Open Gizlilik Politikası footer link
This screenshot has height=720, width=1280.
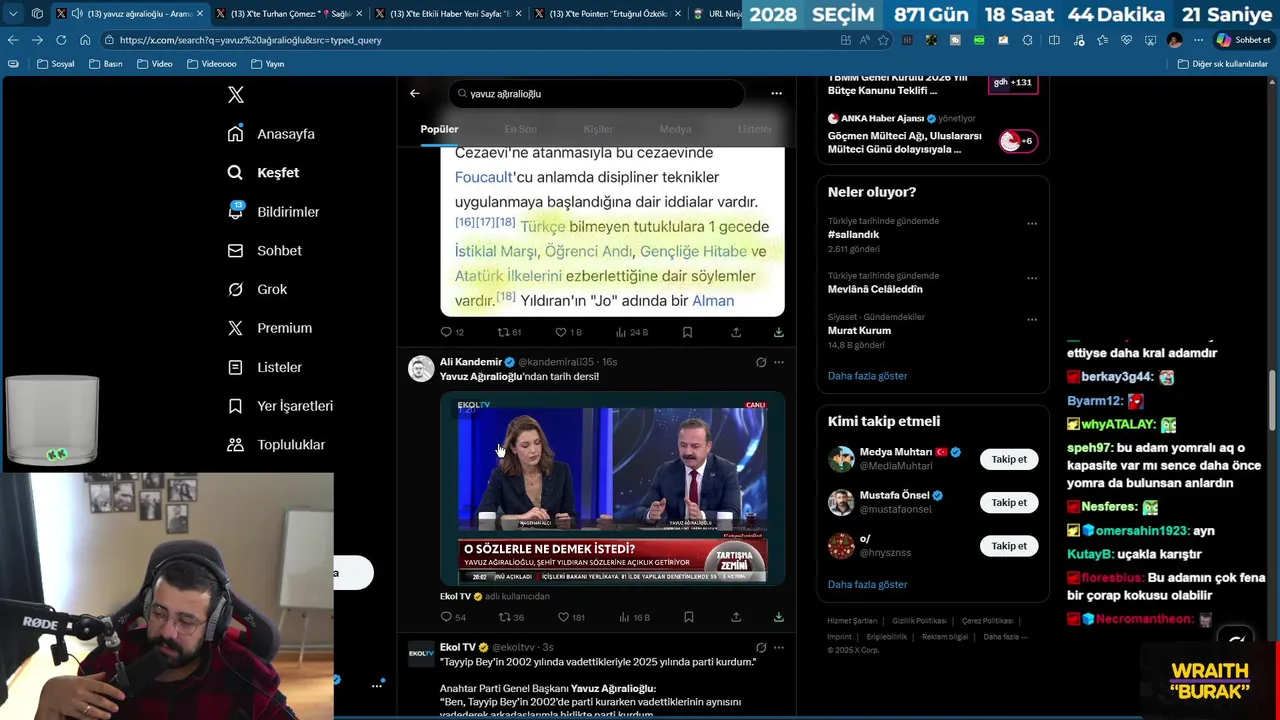point(918,621)
